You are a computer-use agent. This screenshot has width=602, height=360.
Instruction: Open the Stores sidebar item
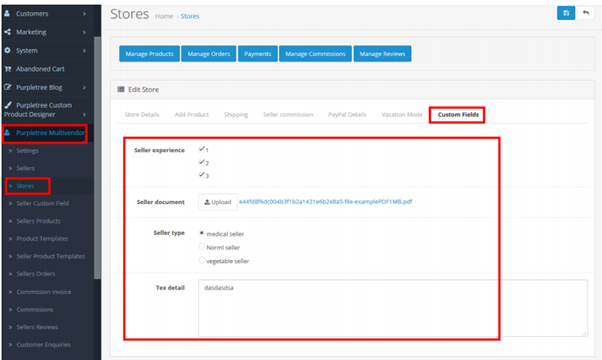[25, 186]
